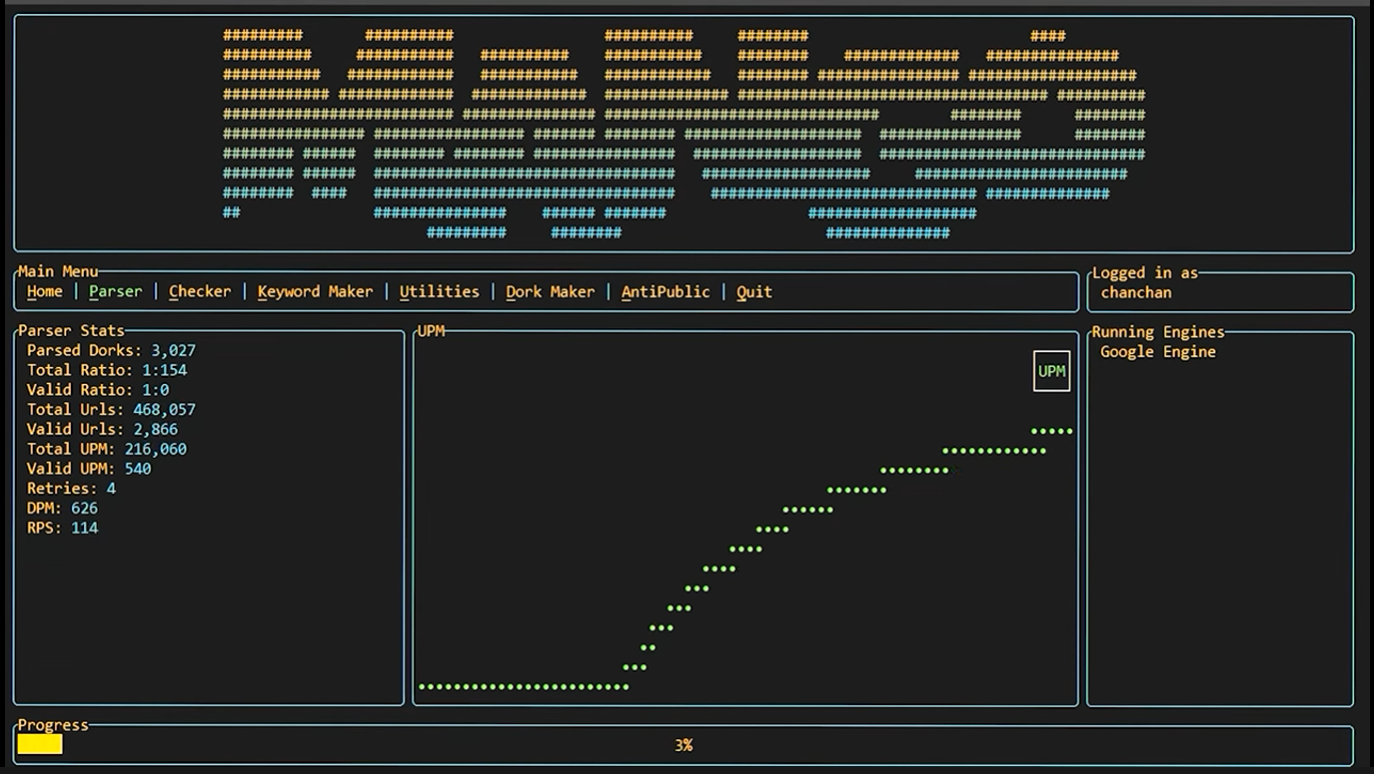
Task: Open the Dork Maker tool
Action: 550,292
